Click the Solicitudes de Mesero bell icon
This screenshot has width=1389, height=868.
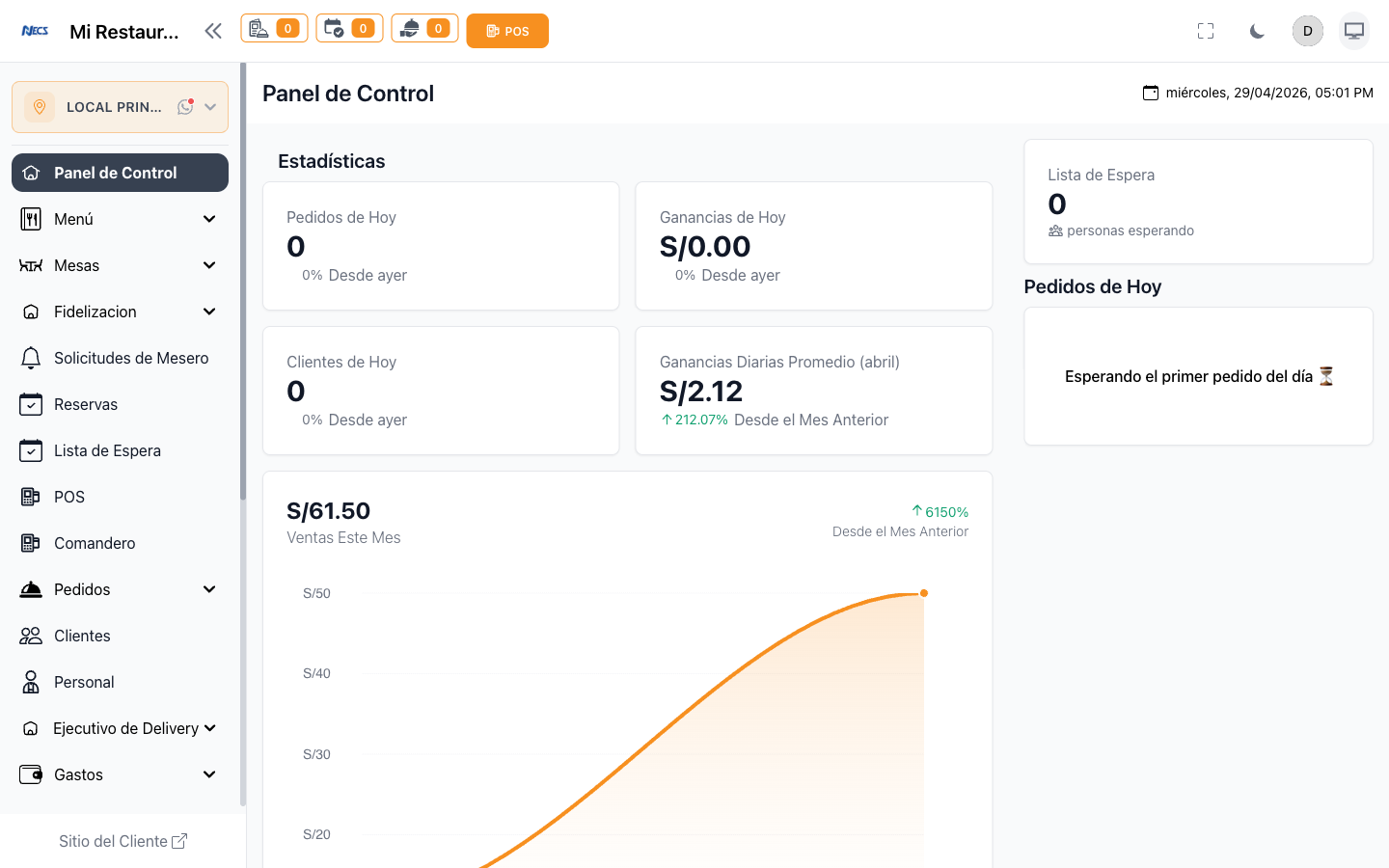[31, 358]
